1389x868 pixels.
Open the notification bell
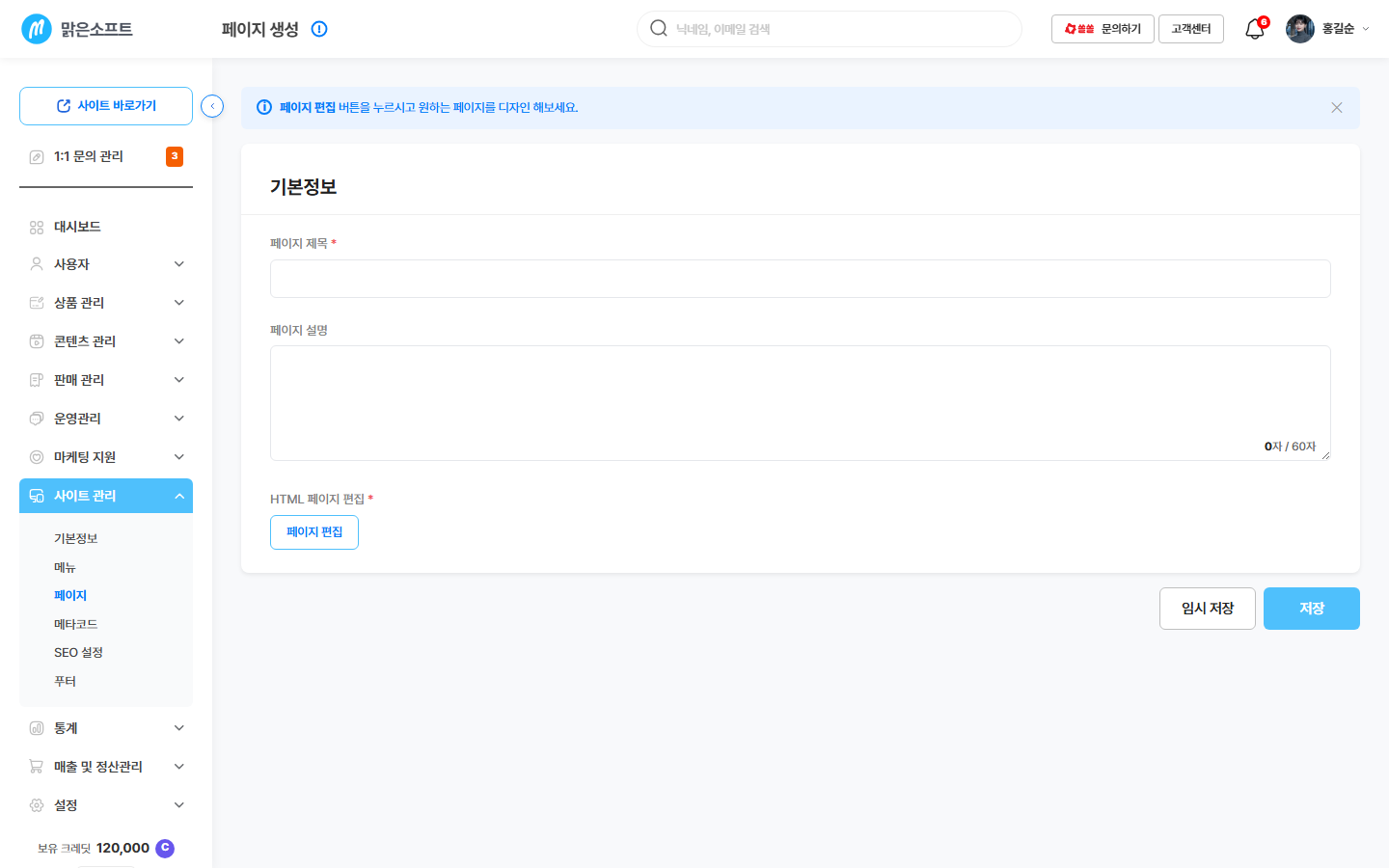click(x=1254, y=29)
